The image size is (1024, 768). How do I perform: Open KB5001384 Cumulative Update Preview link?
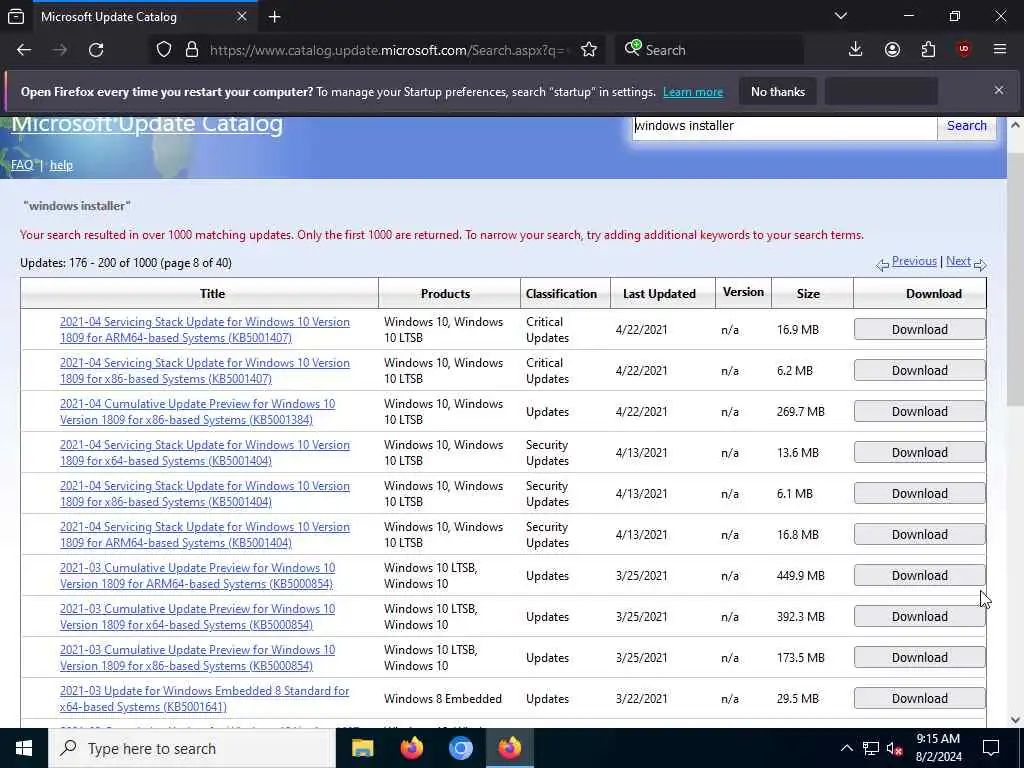coord(198,412)
